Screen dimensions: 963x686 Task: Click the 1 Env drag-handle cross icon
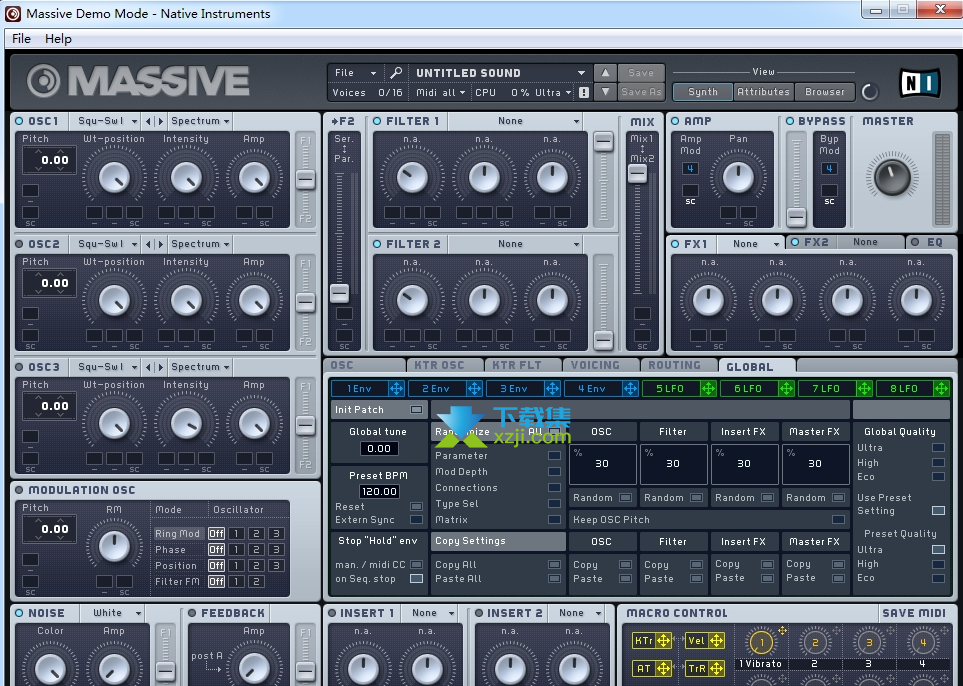pos(396,388)
